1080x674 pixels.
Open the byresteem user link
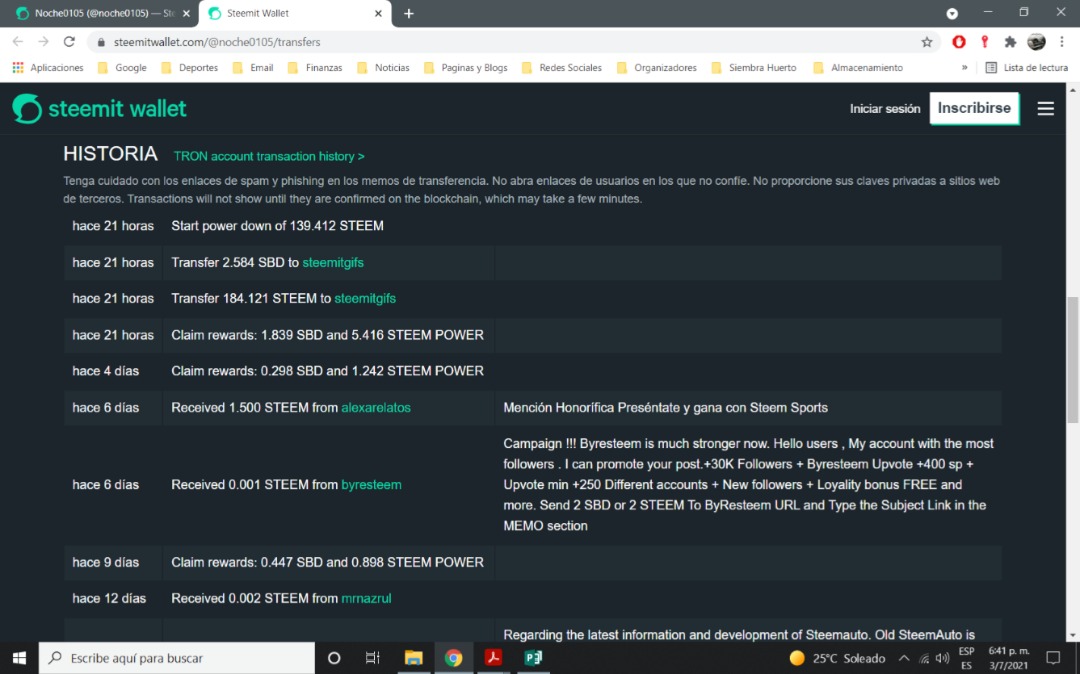[x=371, y=485]
